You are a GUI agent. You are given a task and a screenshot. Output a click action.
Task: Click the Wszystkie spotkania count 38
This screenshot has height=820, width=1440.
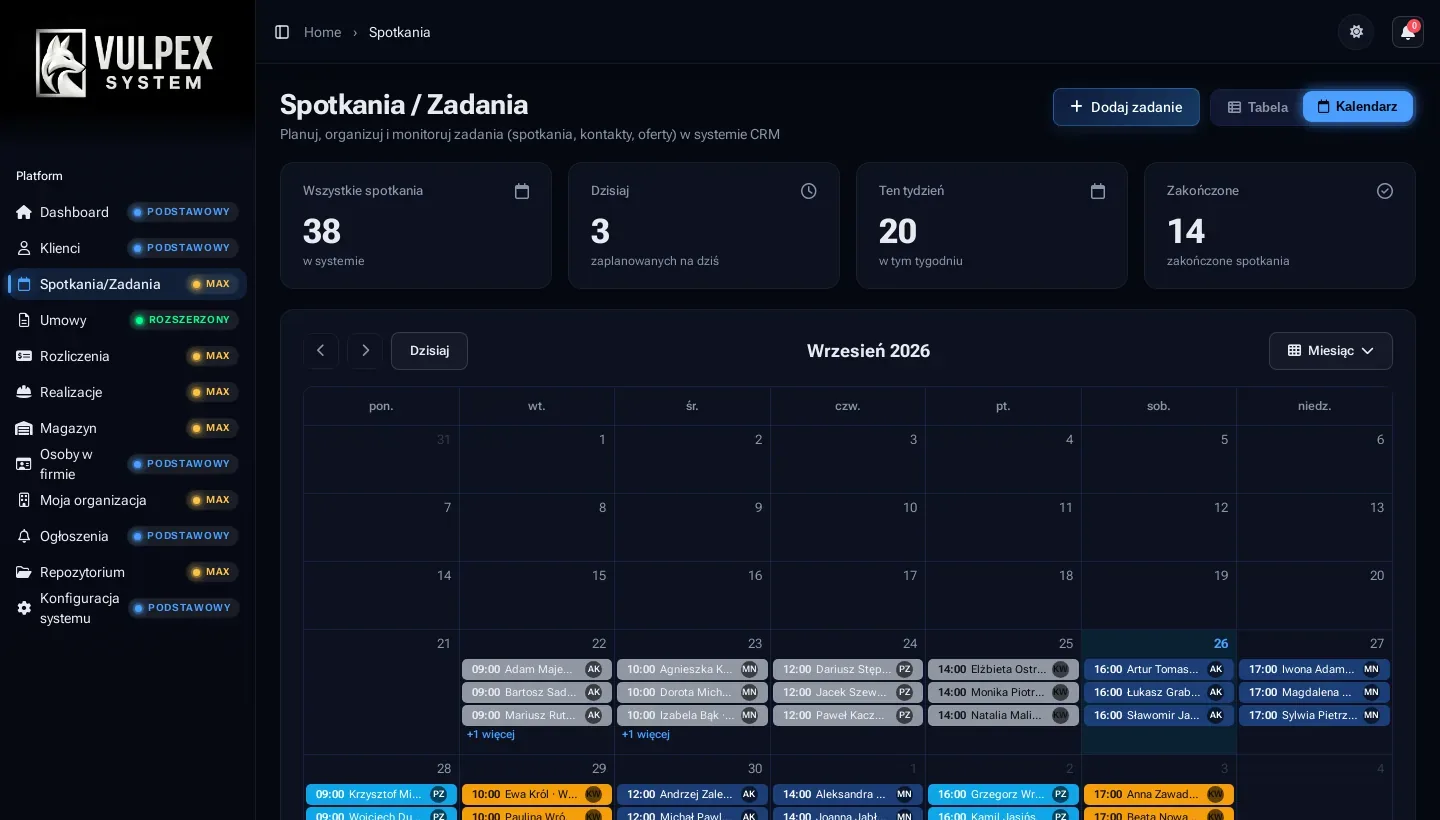[322, 232]
